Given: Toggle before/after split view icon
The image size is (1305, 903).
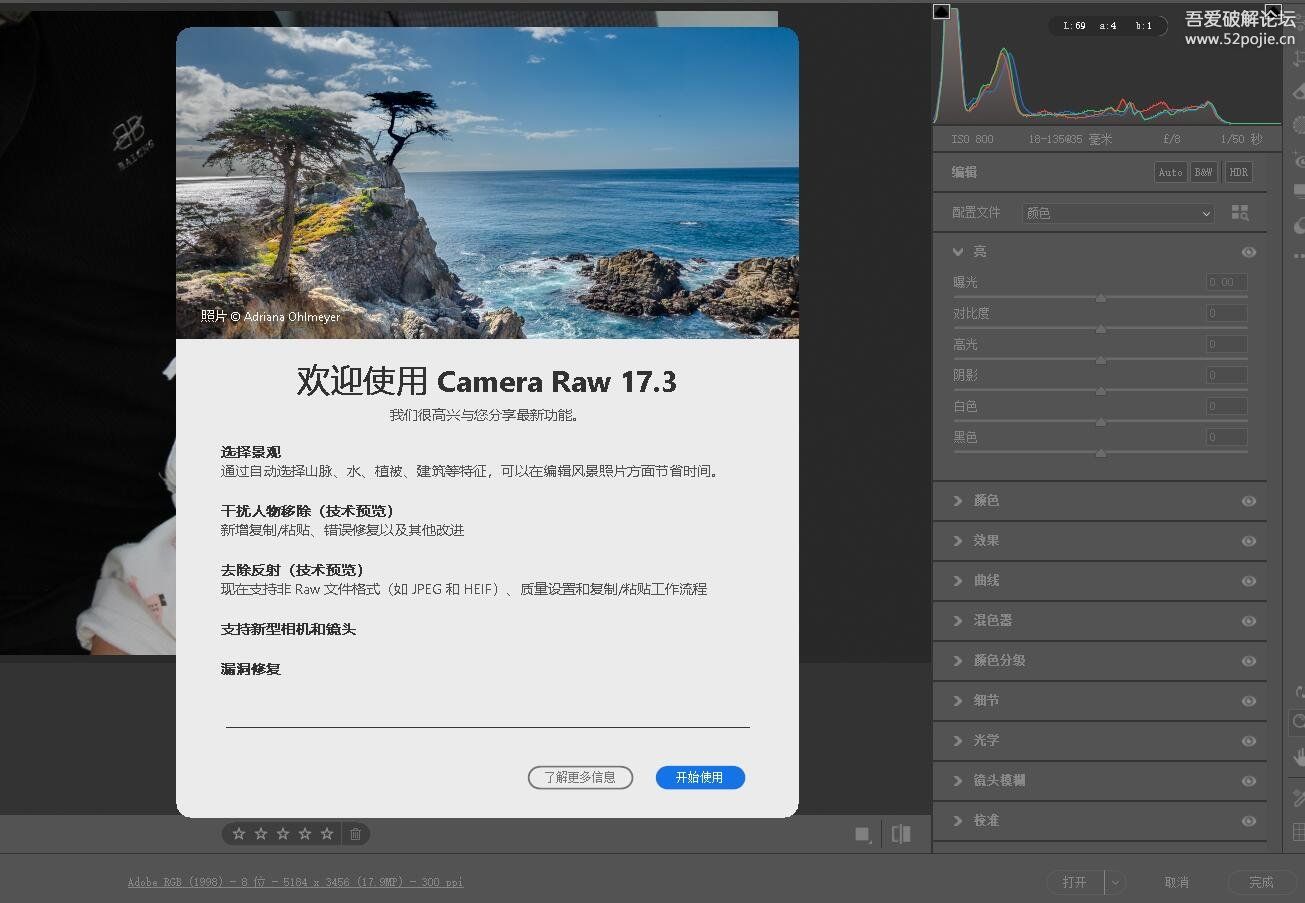Looking at the screenshot, I should (x=901, y=834).
